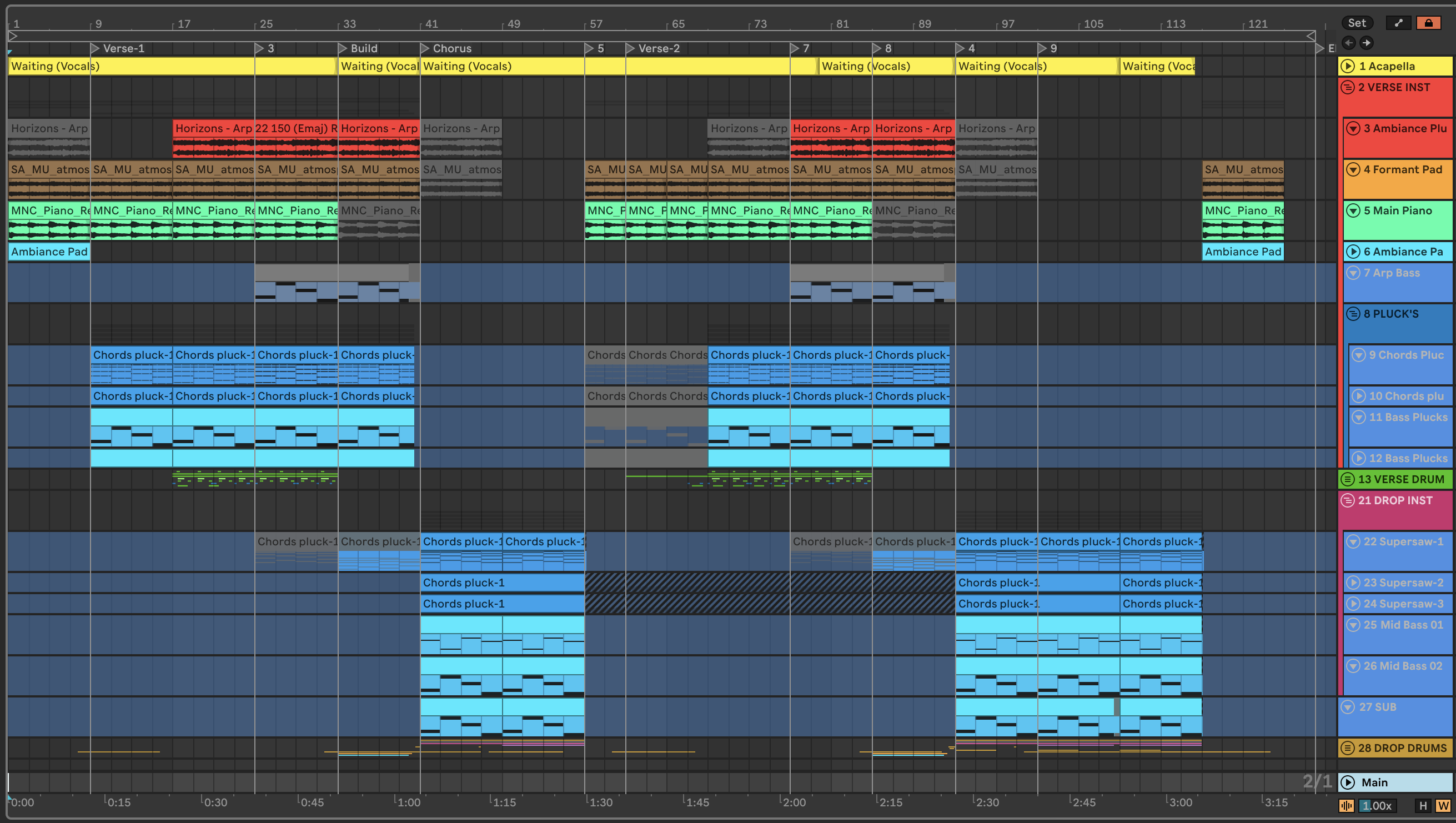Image resolution: width=1456 pixels, height=823 pixels.
Task: Select the 13 VERSE DRUM track header
Action: (1400, 479)
